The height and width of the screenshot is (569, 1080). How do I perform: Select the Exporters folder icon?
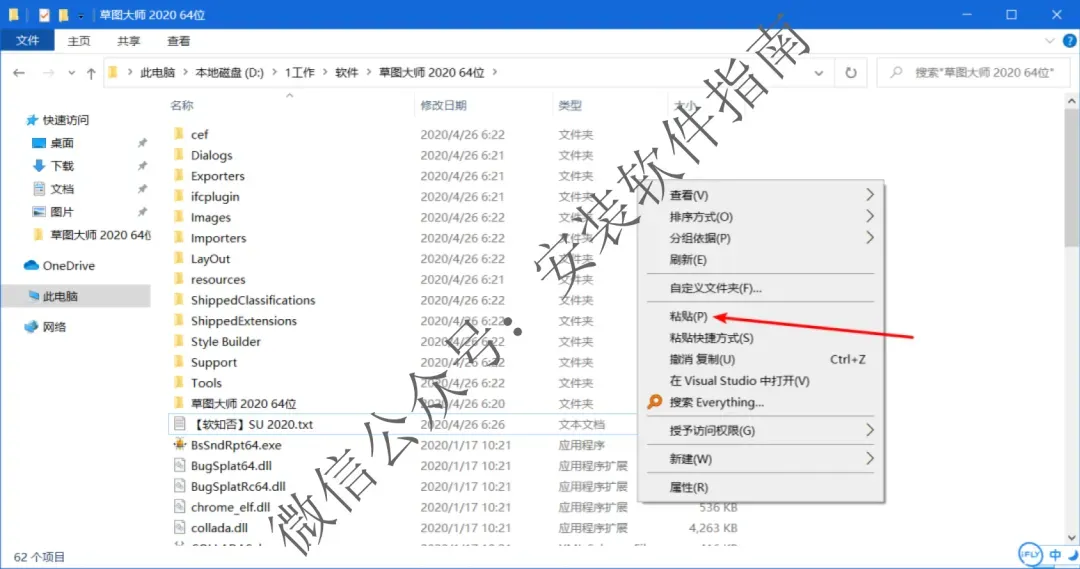coord(179,175)
